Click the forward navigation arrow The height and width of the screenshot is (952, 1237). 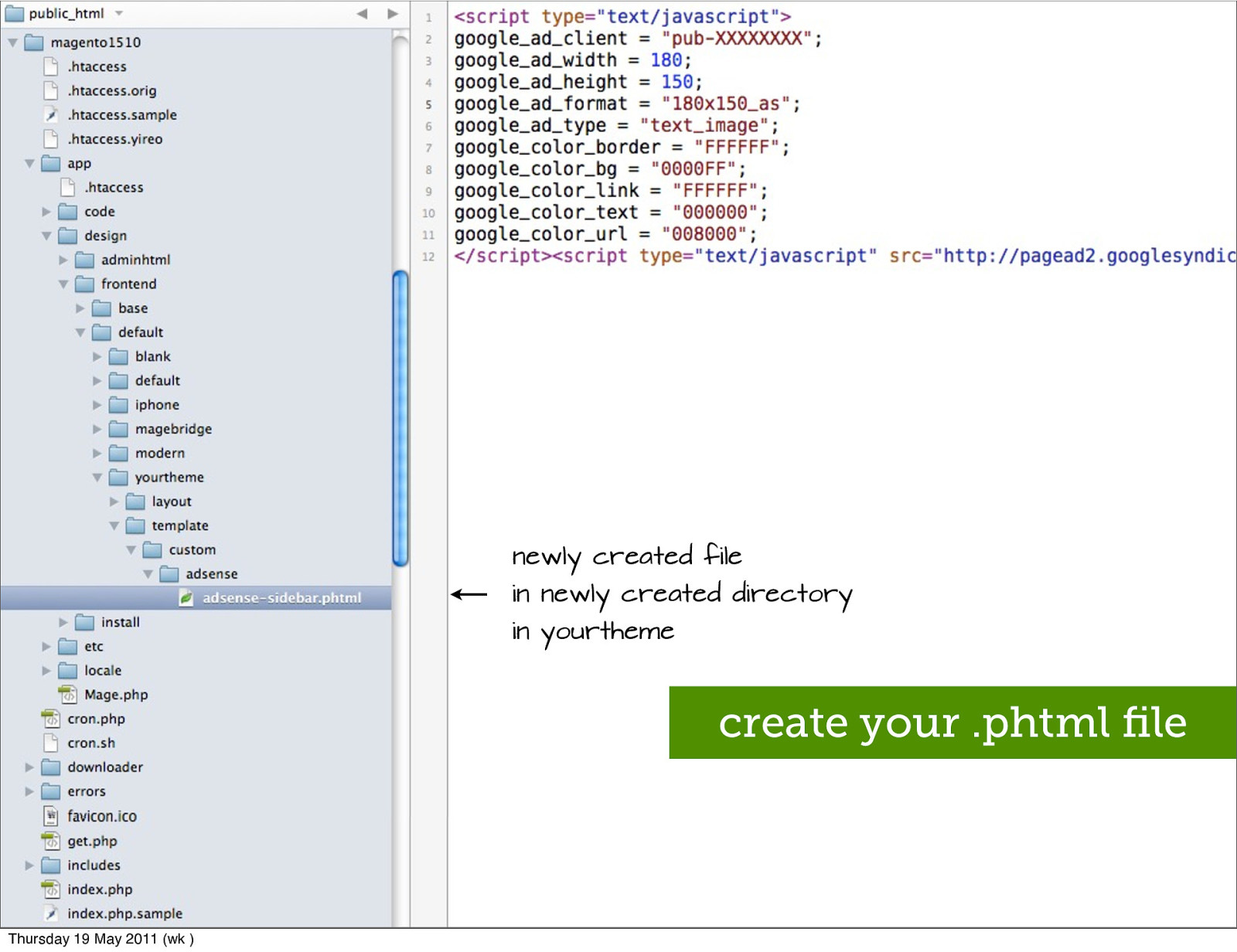tap(393, 13)
